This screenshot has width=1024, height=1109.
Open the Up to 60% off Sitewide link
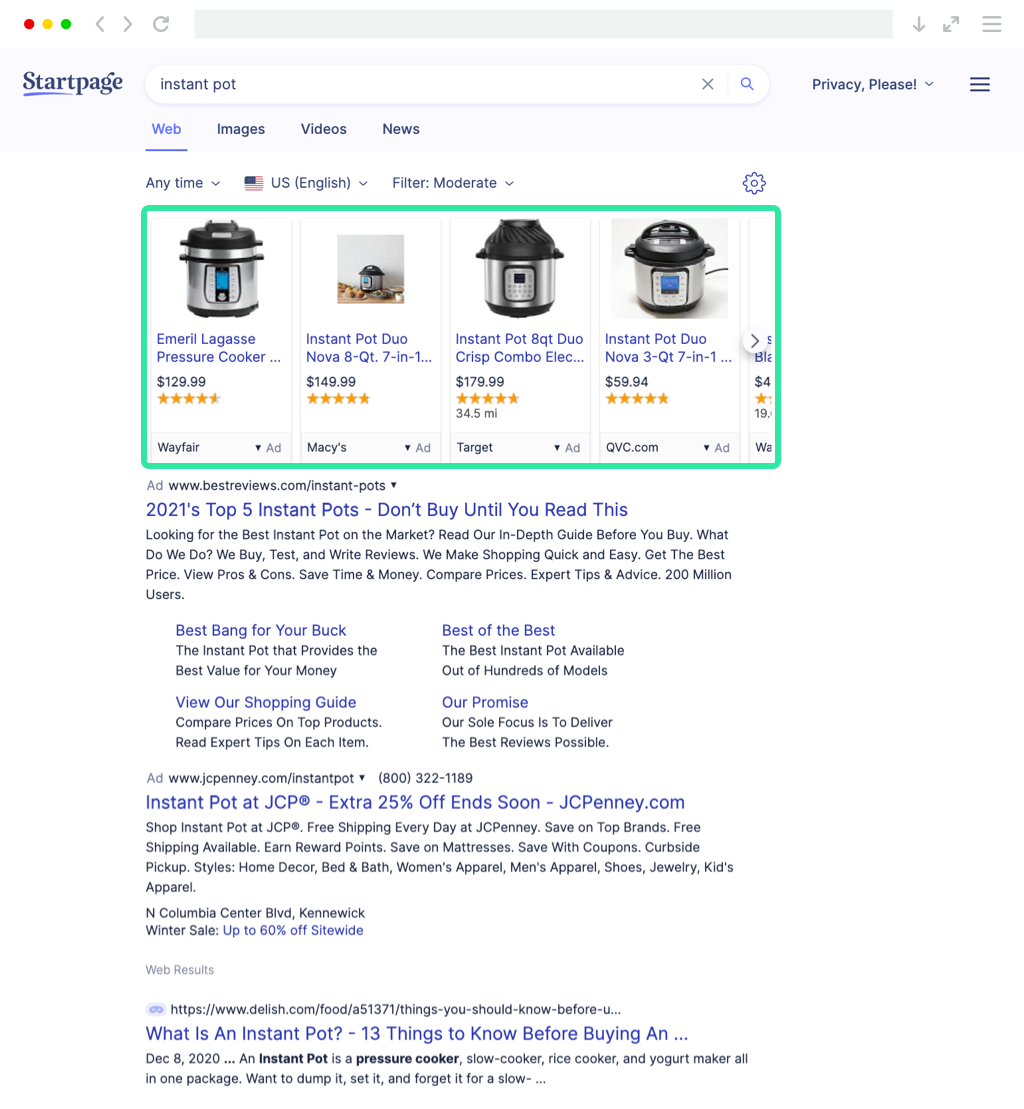point(293,930)
